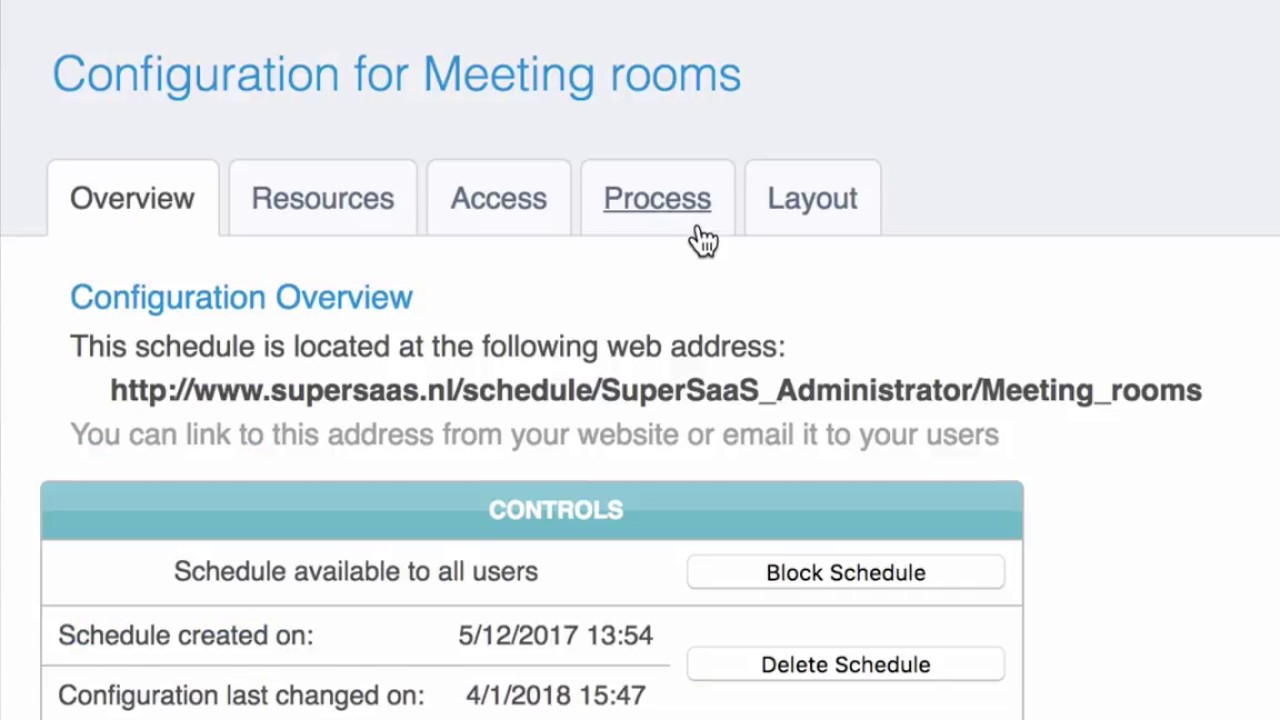Click the 'Schedule created on:' label
The height and width of the screenshot is (720, 1280).
click(x=186, y=635)
